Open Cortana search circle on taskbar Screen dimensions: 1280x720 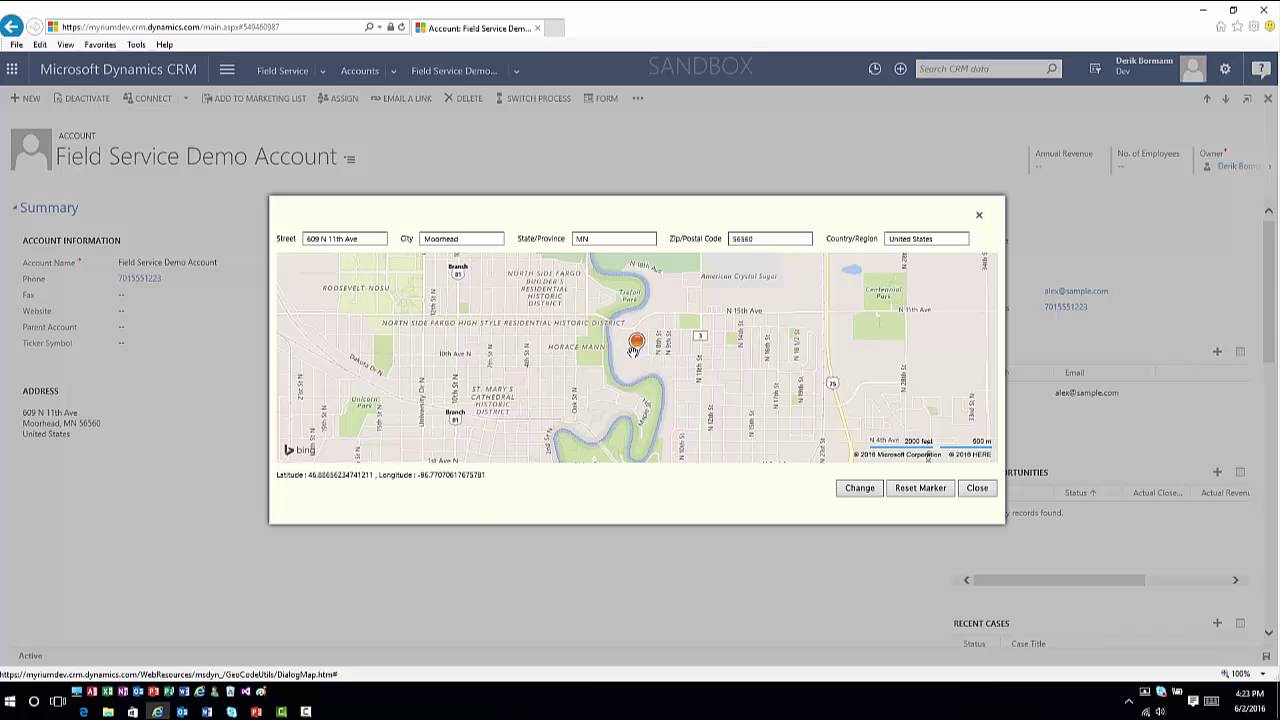(34, 702)
